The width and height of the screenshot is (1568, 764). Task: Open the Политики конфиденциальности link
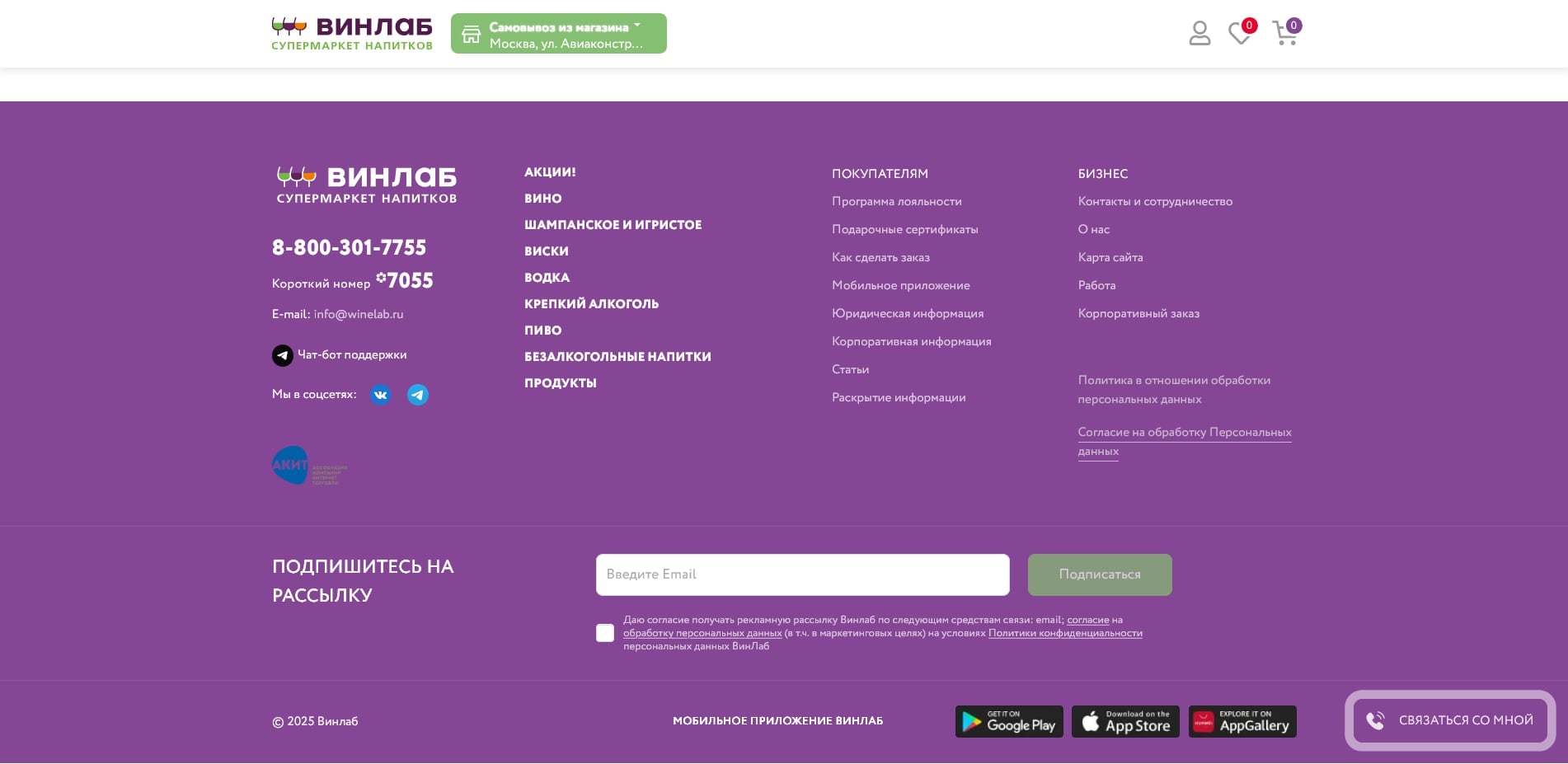[1065, 633]
